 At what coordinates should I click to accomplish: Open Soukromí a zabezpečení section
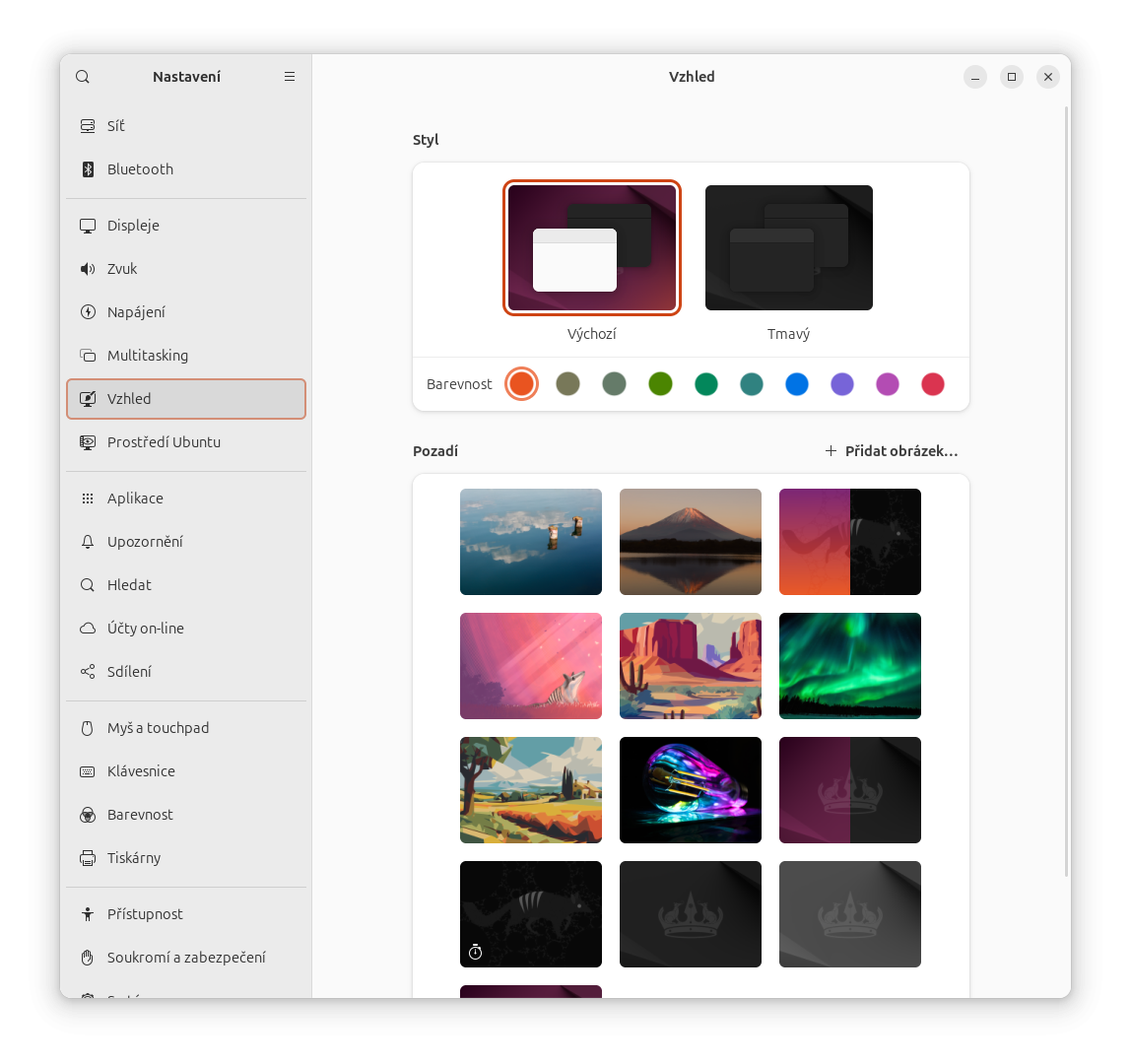click(x=186, y=958)
